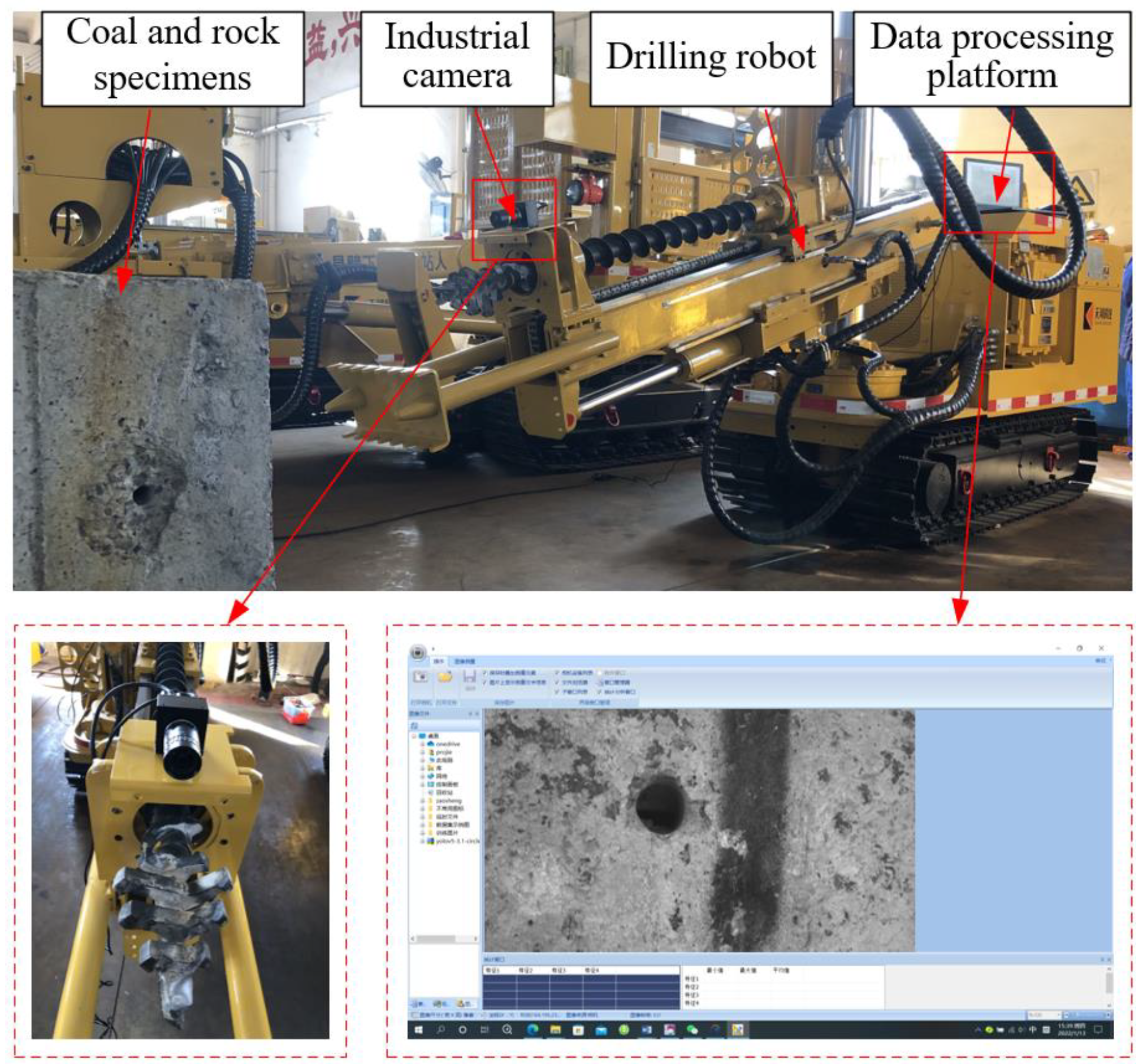This screenshot has width=1143, height=1064.
Task: Toggle second checkbox in save-image ribbon group
Action: [x=484, y=682]
